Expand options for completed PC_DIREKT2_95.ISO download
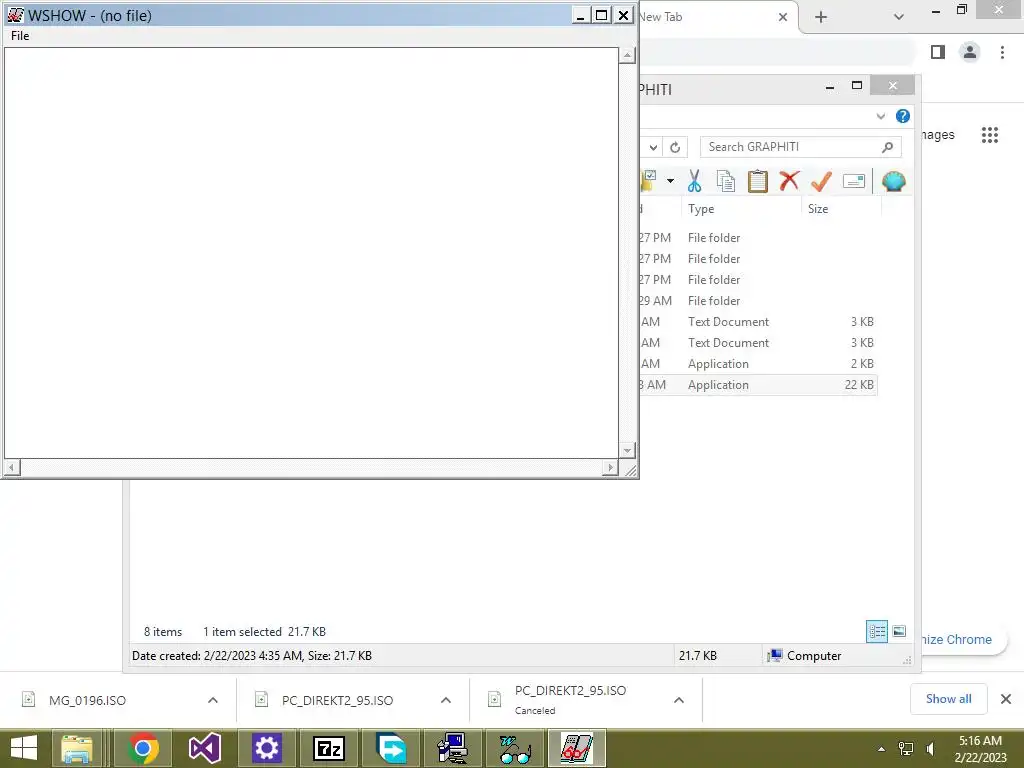The height and width of the screenshot is (768, 1024). tap(445, 700)
